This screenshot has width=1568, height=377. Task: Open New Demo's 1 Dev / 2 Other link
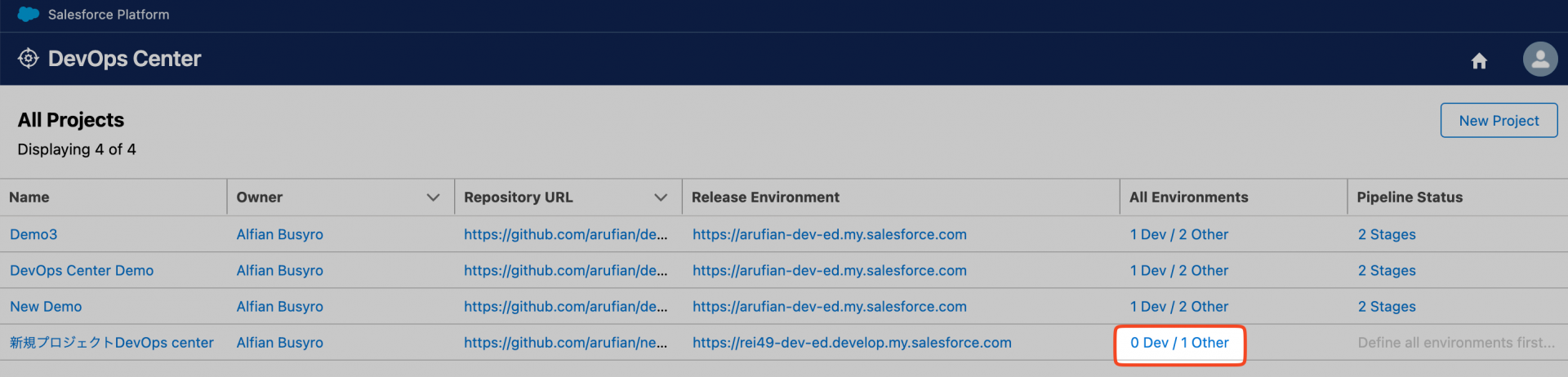pos(1179,307)
